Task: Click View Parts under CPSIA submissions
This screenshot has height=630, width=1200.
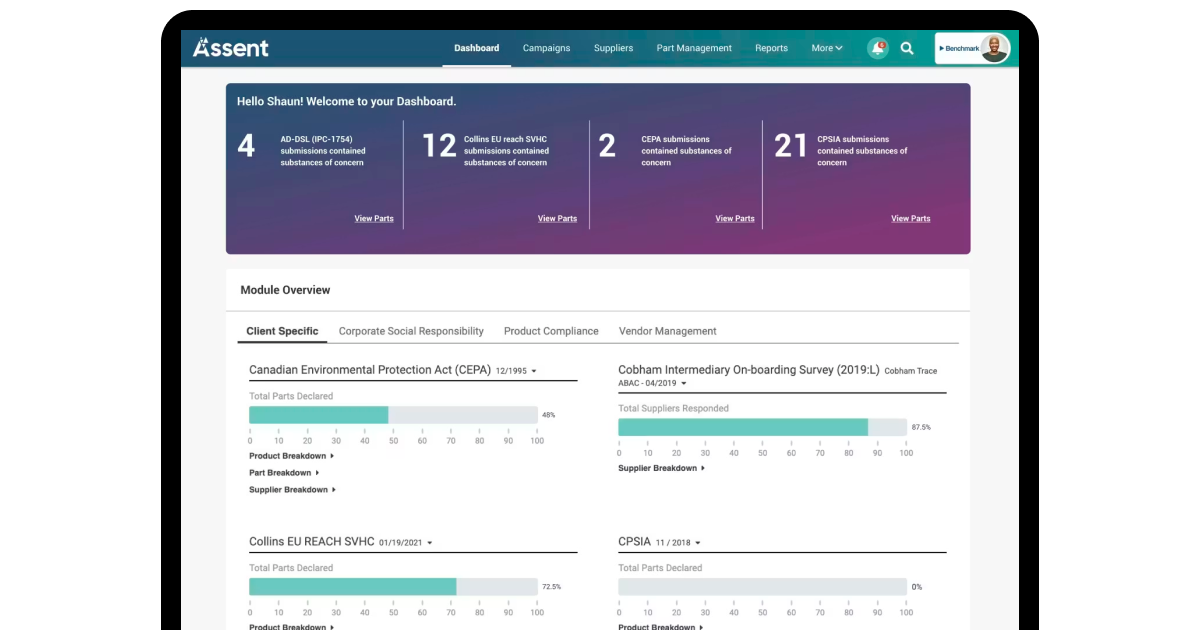Action: (911, 218)
